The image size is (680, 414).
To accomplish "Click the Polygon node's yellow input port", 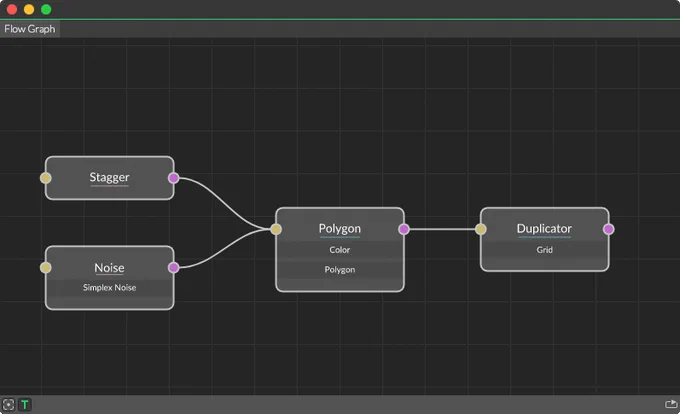I will click(x=276, y=229).
